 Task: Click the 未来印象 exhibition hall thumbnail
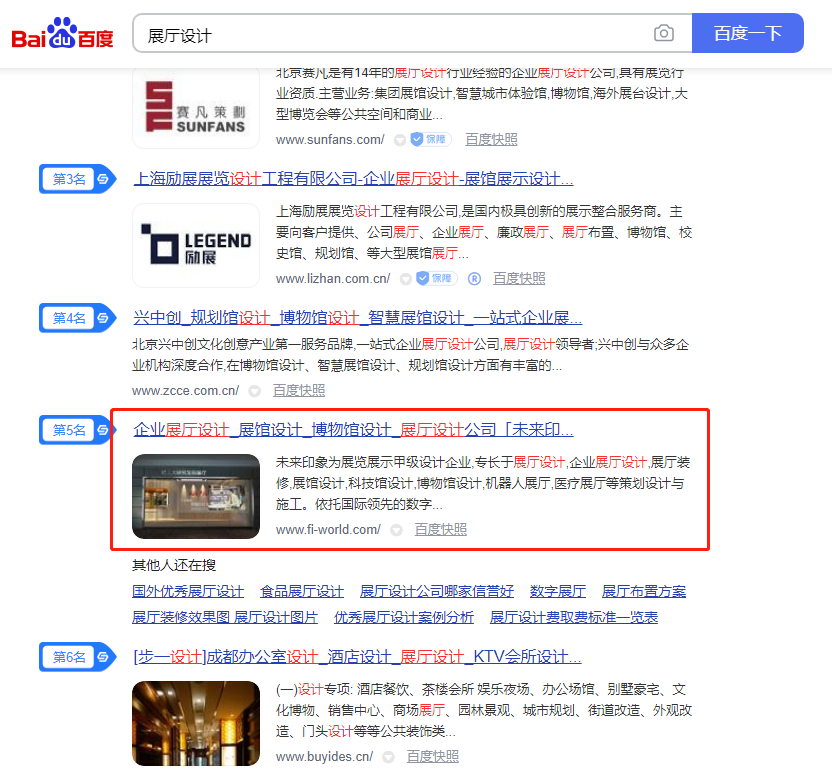click(x=196, y=497)
